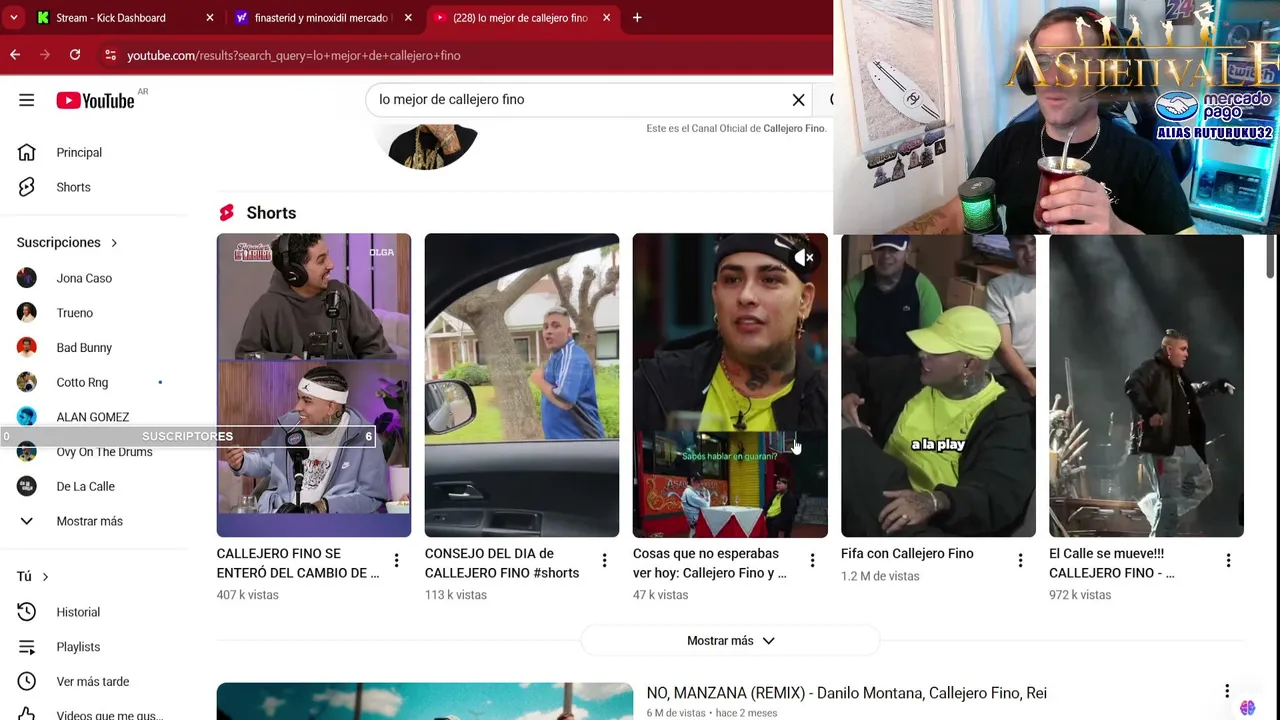This screenshot has width=1280, height=720.
Task: Open options for Cosas que no esperabas short
Action: (812, 561)
